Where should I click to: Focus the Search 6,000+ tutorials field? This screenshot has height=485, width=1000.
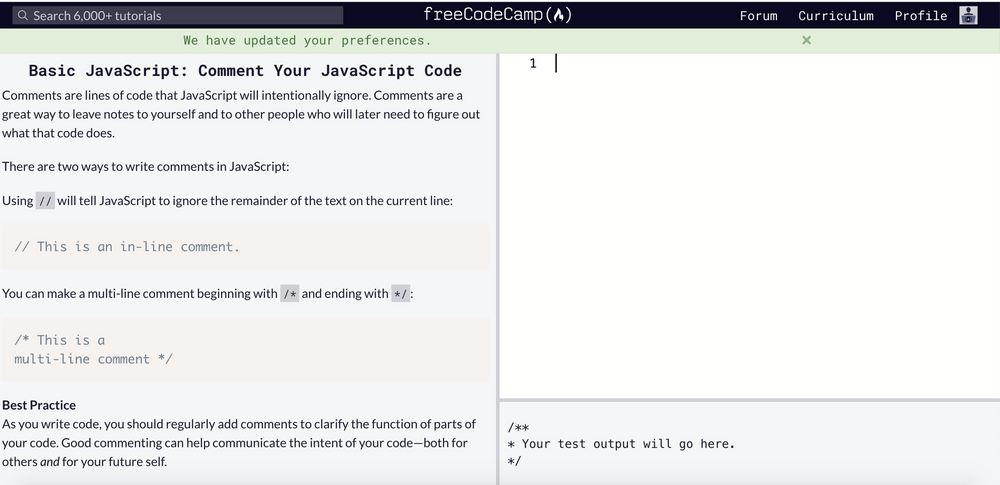[x=180, y=16]
